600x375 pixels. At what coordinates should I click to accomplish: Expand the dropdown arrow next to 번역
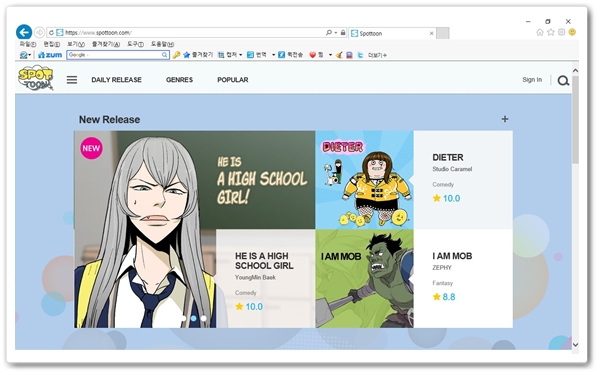pyautogui.click(x=273, y=55)
